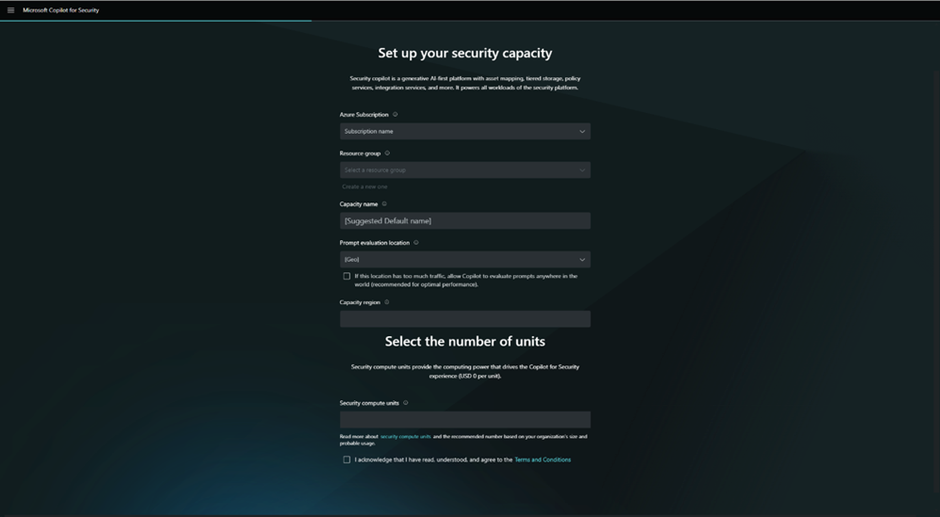Screen dimensions: 940x517
Task: Check the Terms and Conditions acknowledgment box
Action: click(347, 460)
